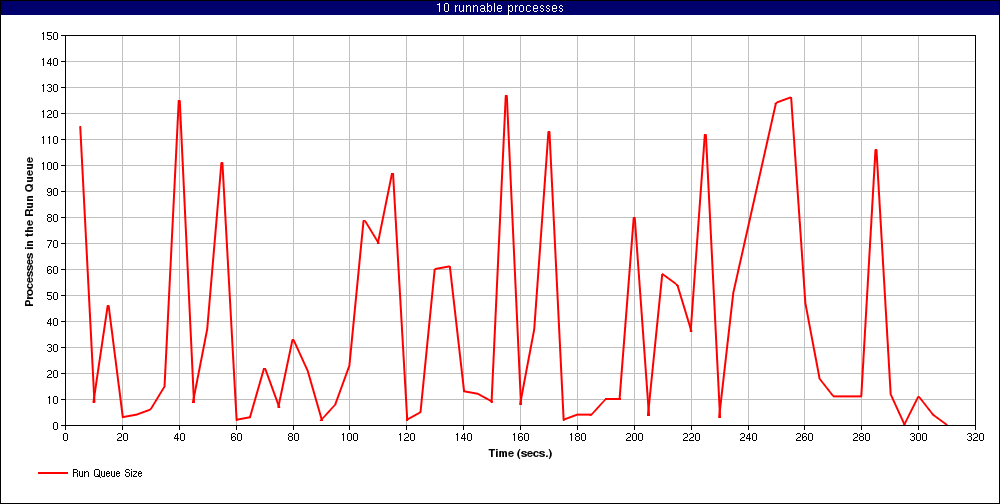
Task: Select the 30 label on vertical axis
Action: click(52, 348)
